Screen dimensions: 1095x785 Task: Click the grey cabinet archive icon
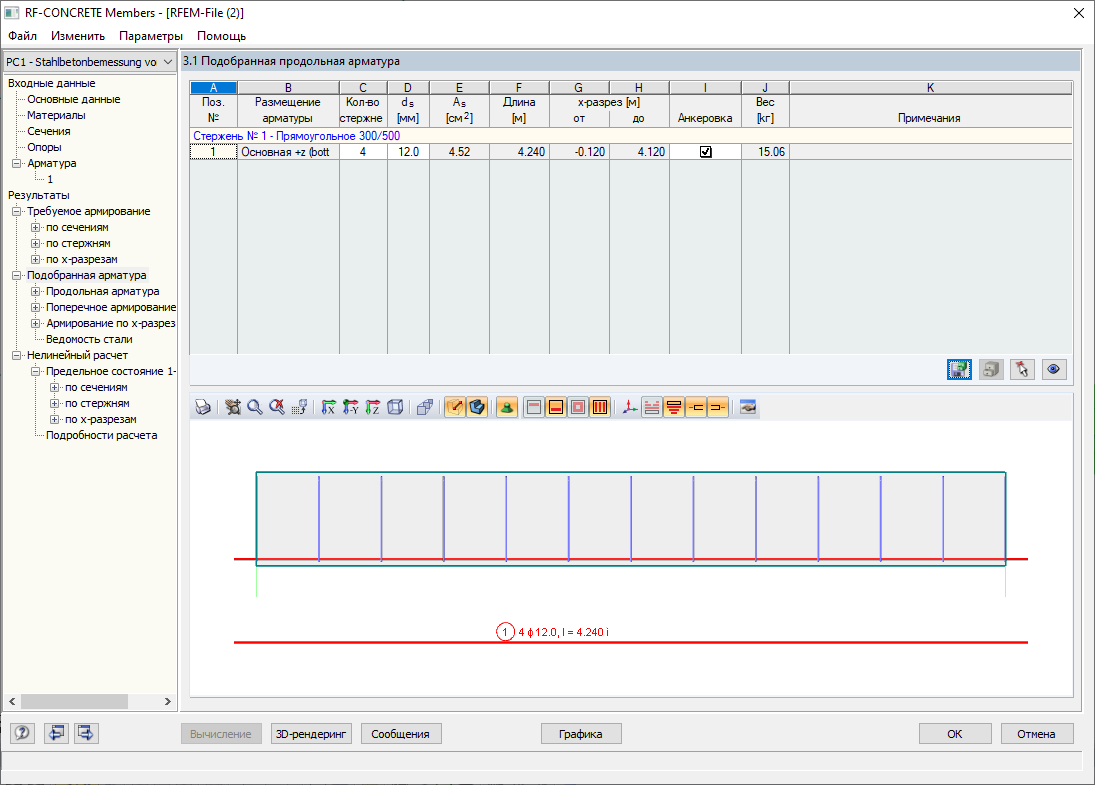991,369
